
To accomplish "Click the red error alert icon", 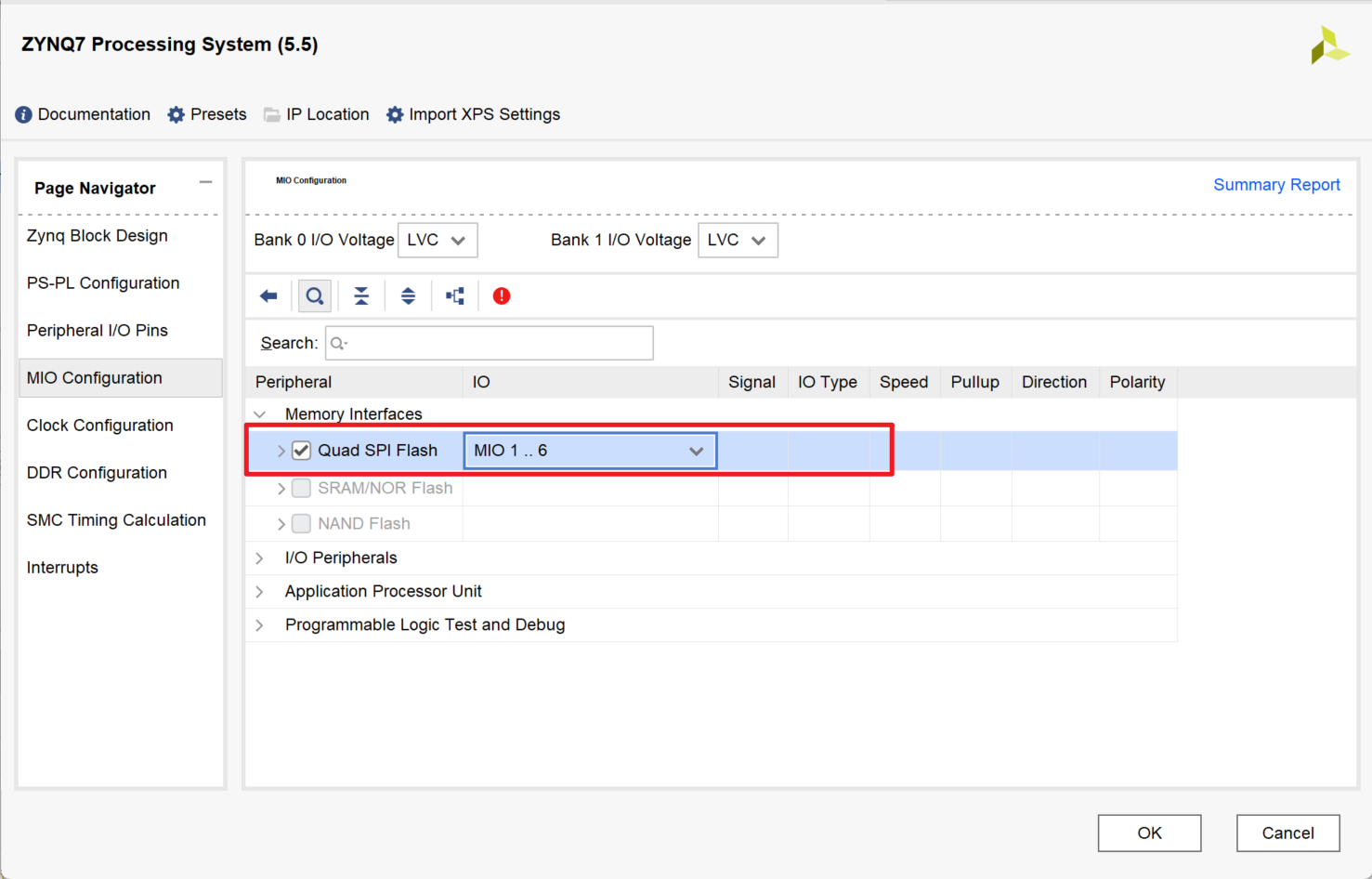I will click(x=502, y=296).
